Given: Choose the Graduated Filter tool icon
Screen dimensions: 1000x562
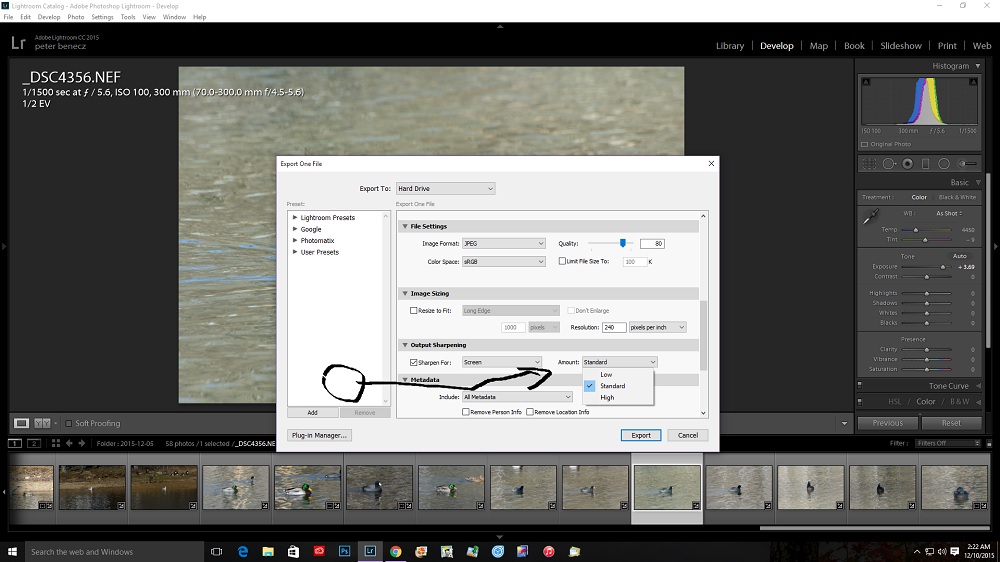Looking at the screenshot, I should 926,163.
